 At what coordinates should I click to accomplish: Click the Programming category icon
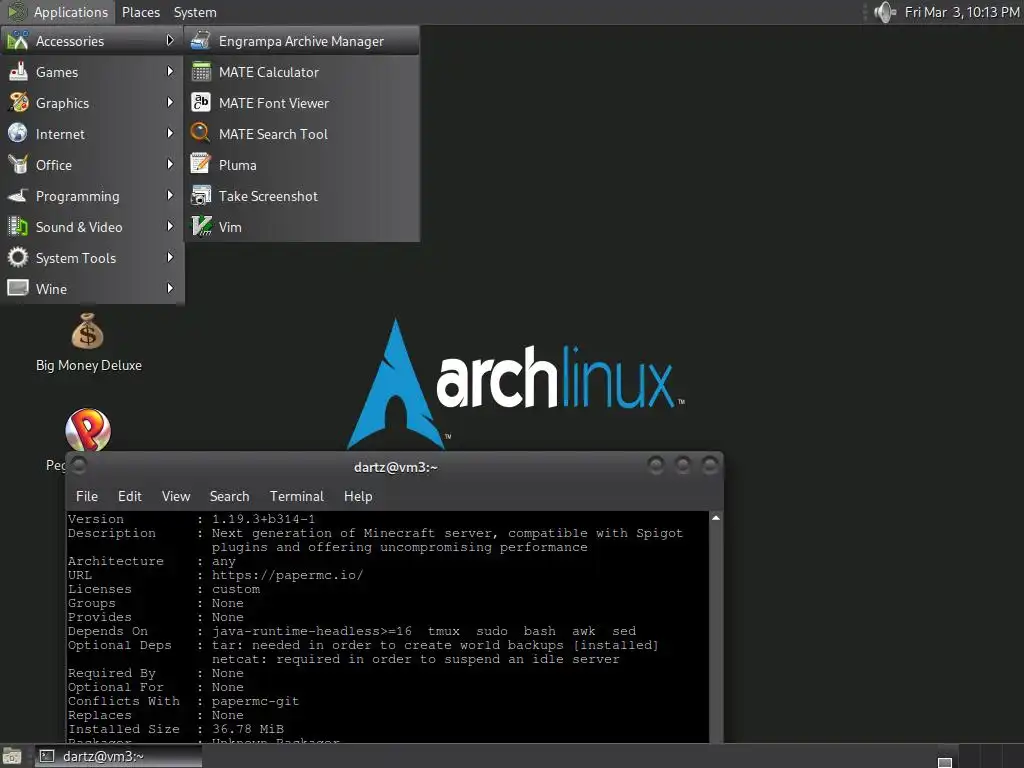pyautogui.click(x=18, y=196)
